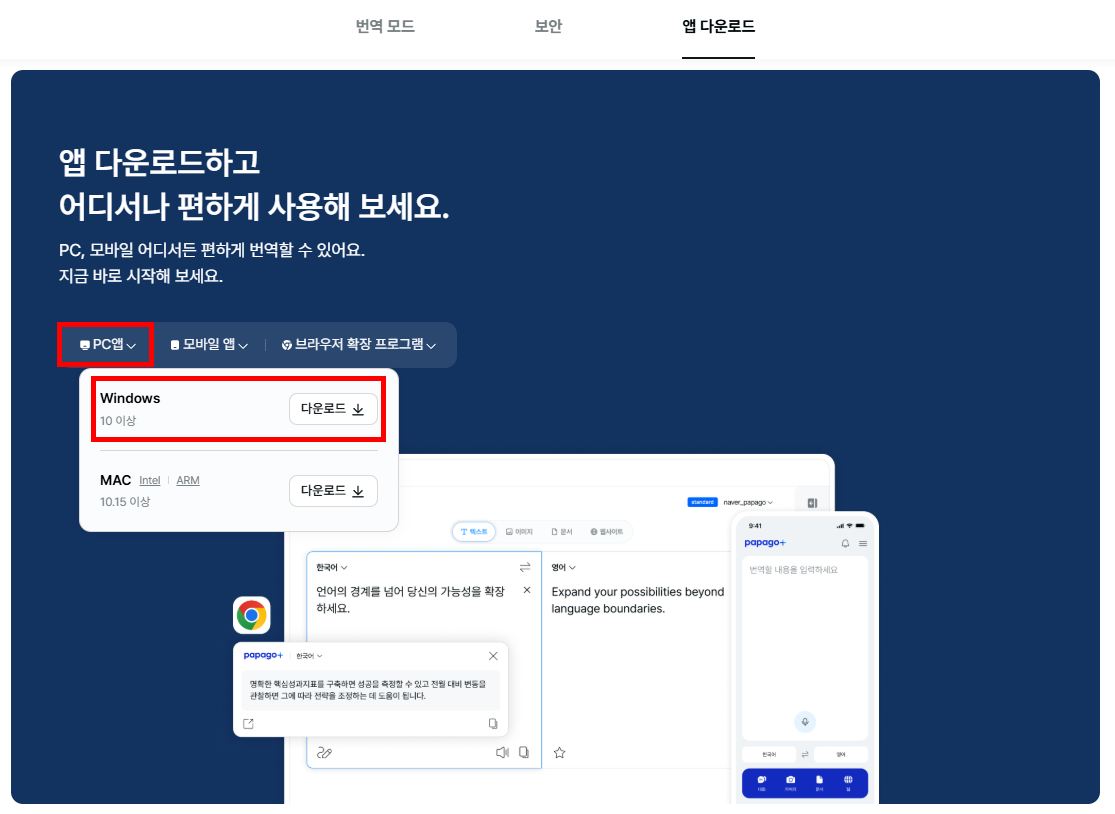Select the 텍스트 mode tab
This screenshot has width=1115, height=814.
(x=474, y=532)
